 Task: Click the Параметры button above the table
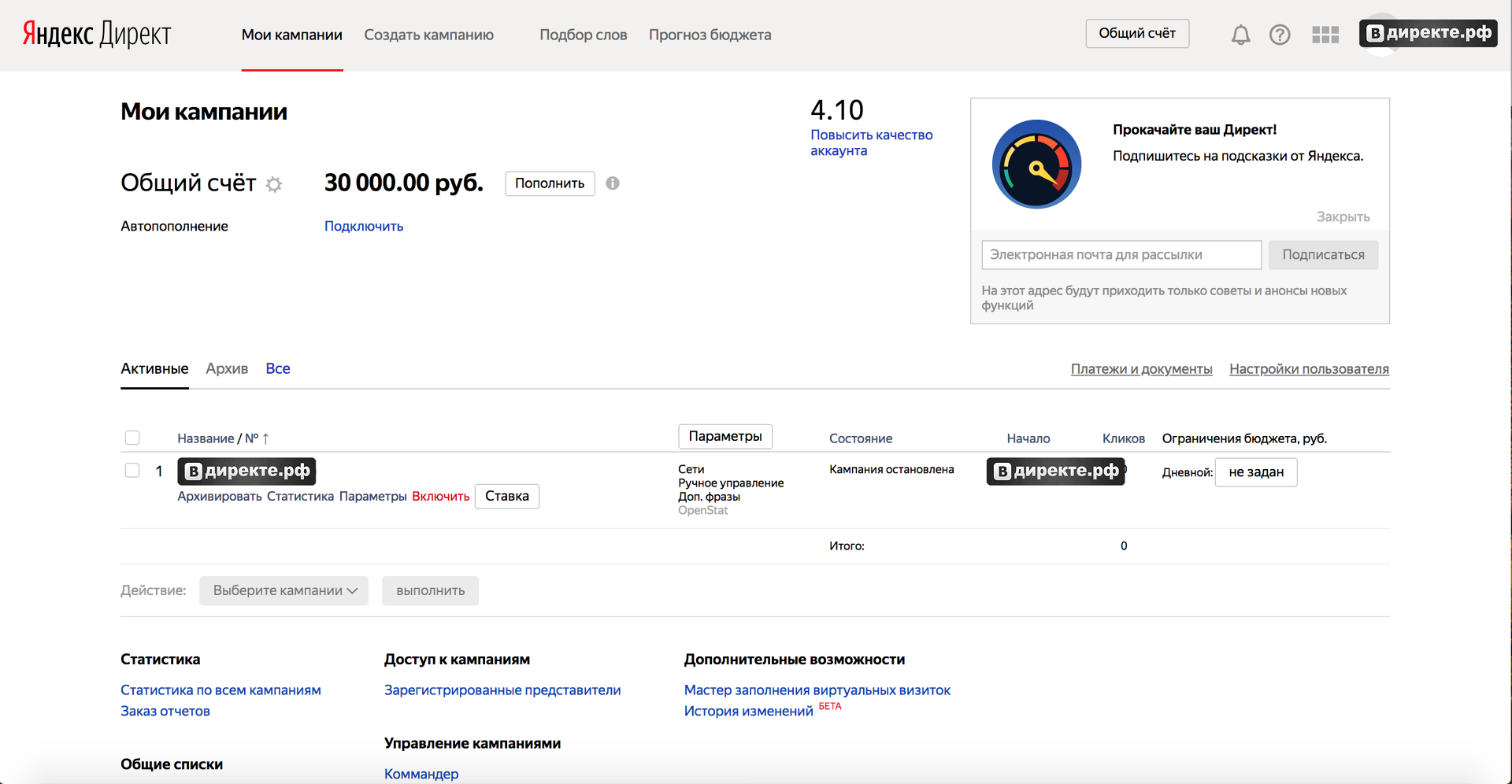725,436
